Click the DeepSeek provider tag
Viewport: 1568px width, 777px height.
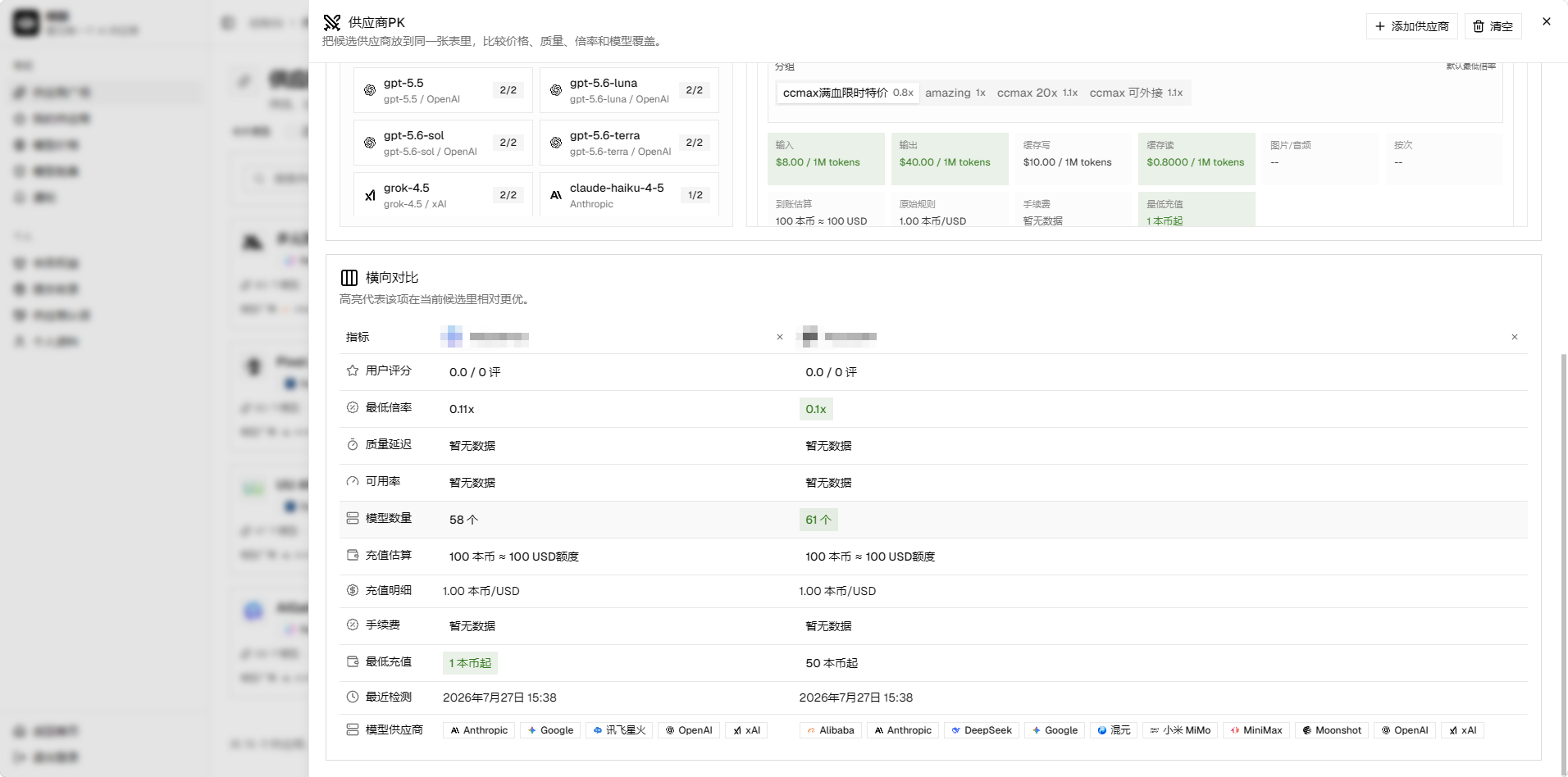[982, 730]
